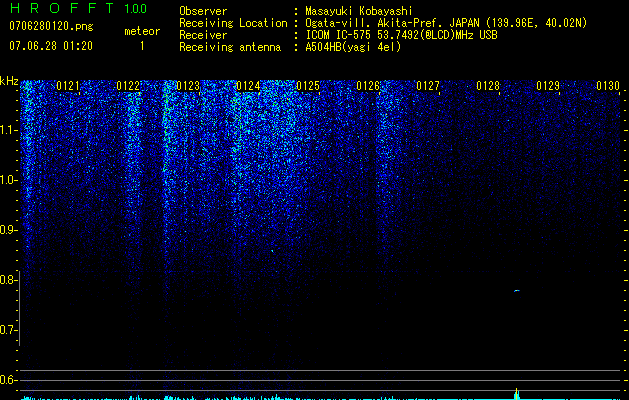Click time marker 0128
Image resolution: width=629 pixels, height=400 pixels.
pyautogui.click(x=488, y=86)
